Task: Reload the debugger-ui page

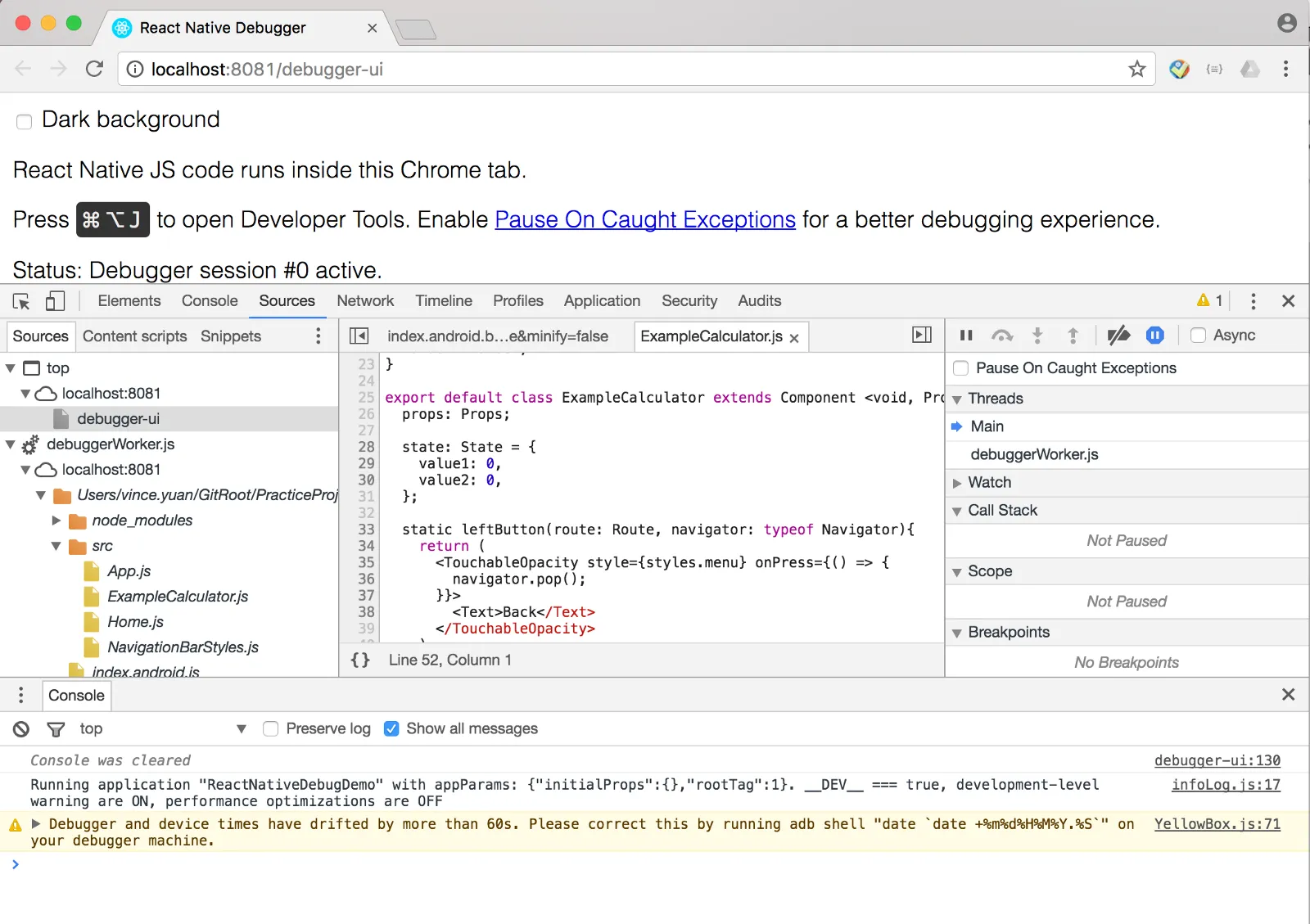Action: click(95, 69)
